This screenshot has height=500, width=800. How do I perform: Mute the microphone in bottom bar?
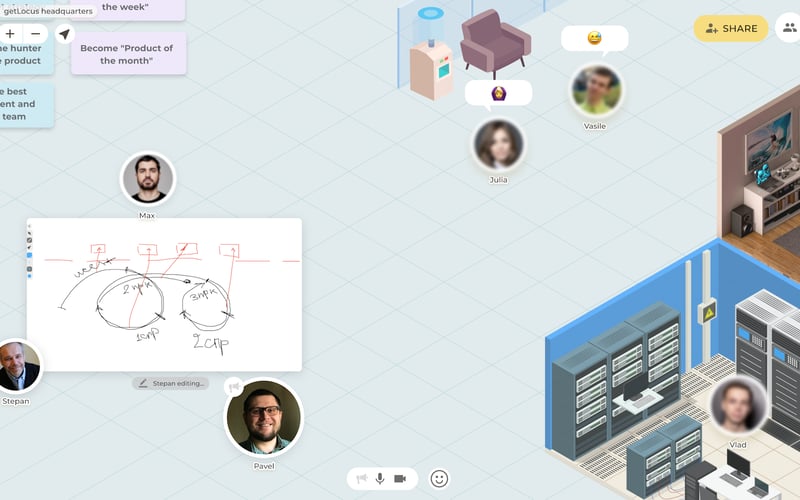tap(380, 479)
